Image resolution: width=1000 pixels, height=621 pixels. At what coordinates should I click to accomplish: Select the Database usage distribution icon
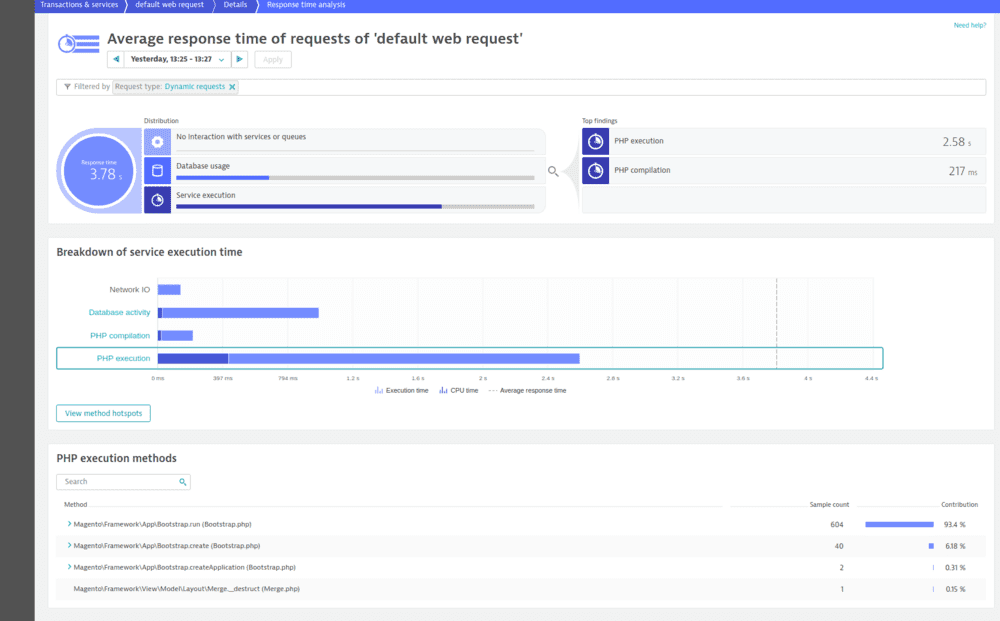coord(156,170)
